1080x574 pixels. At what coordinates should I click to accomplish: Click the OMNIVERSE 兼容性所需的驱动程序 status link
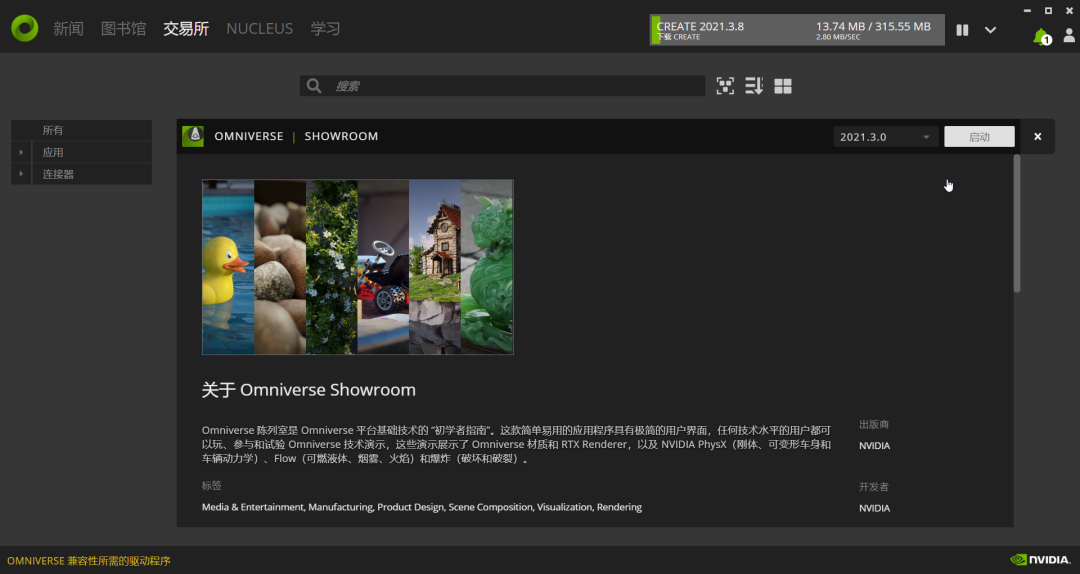click(89, 561)
